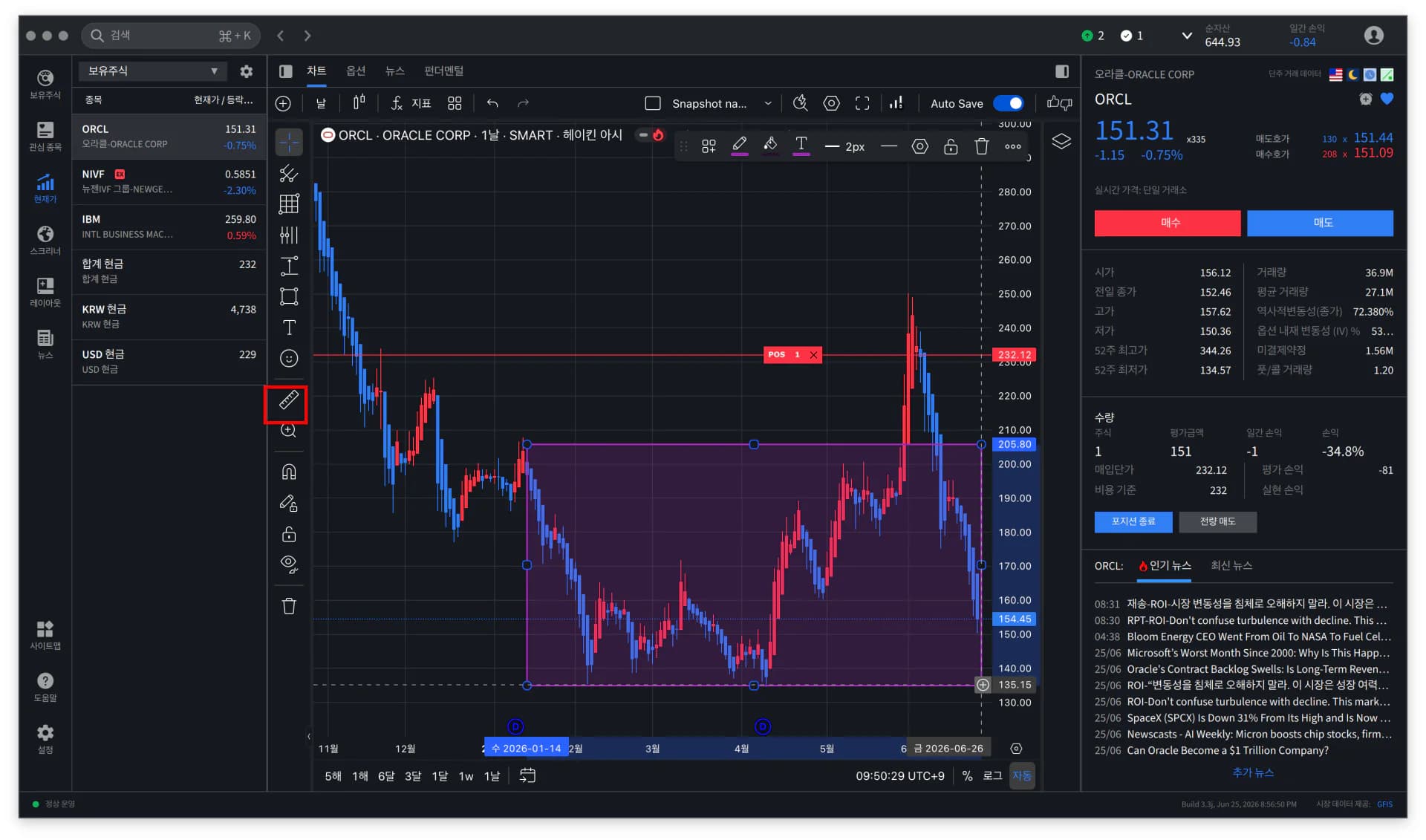Focus the 검색 search field
This screenshot has height=840, width=1426.
171,35
